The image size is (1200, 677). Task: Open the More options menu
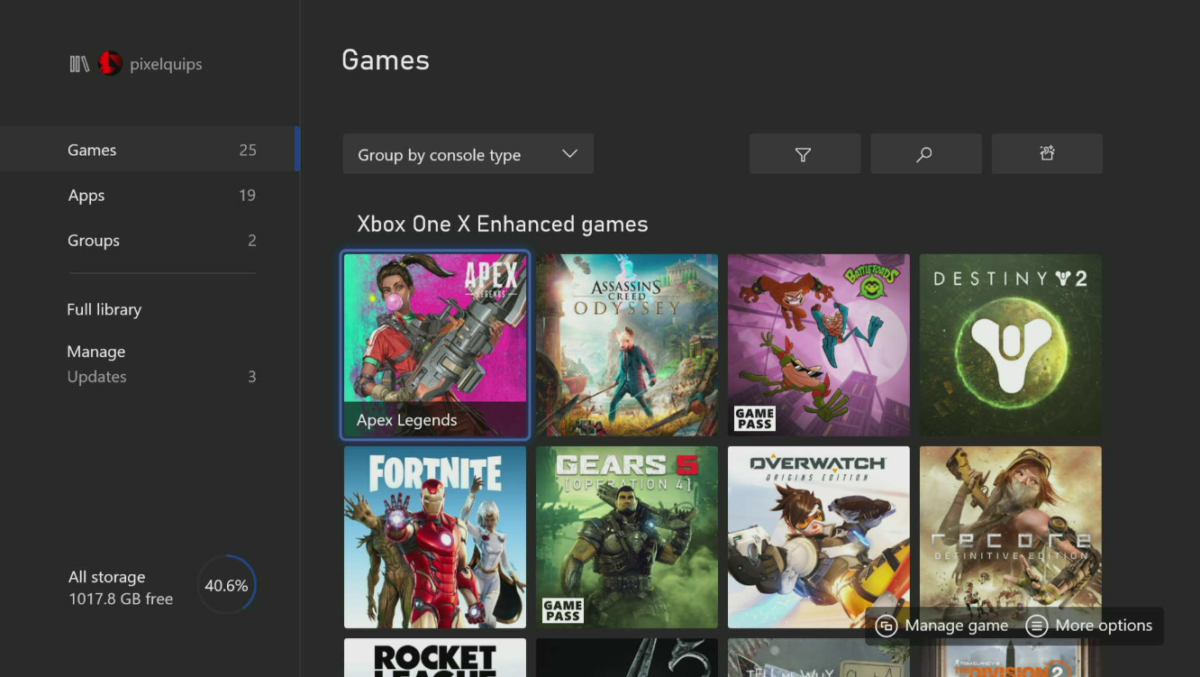(1090, 625)
